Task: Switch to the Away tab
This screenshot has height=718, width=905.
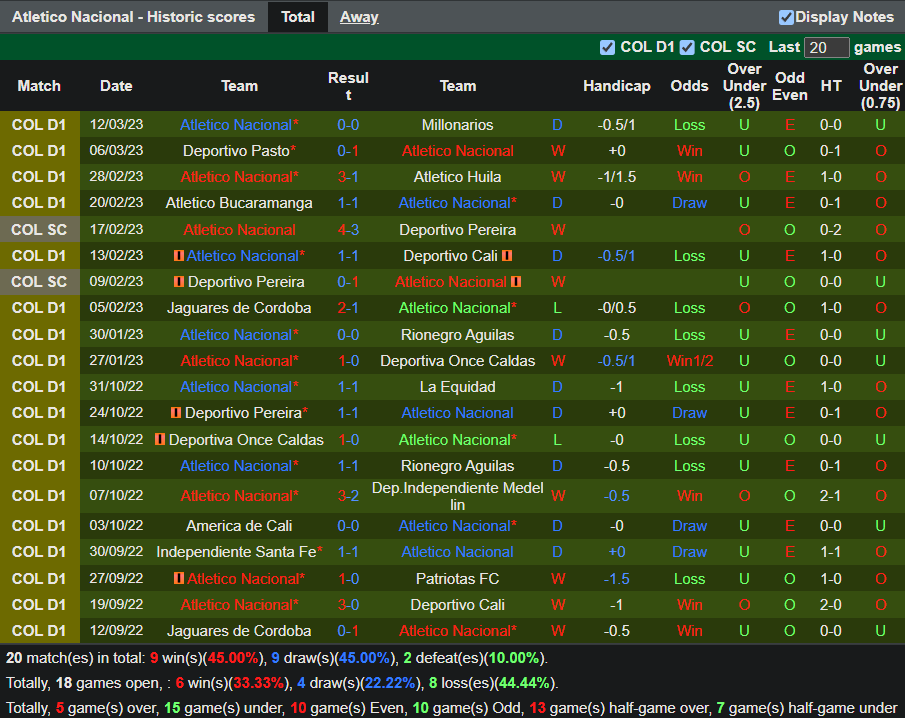Action: (359, 17)
